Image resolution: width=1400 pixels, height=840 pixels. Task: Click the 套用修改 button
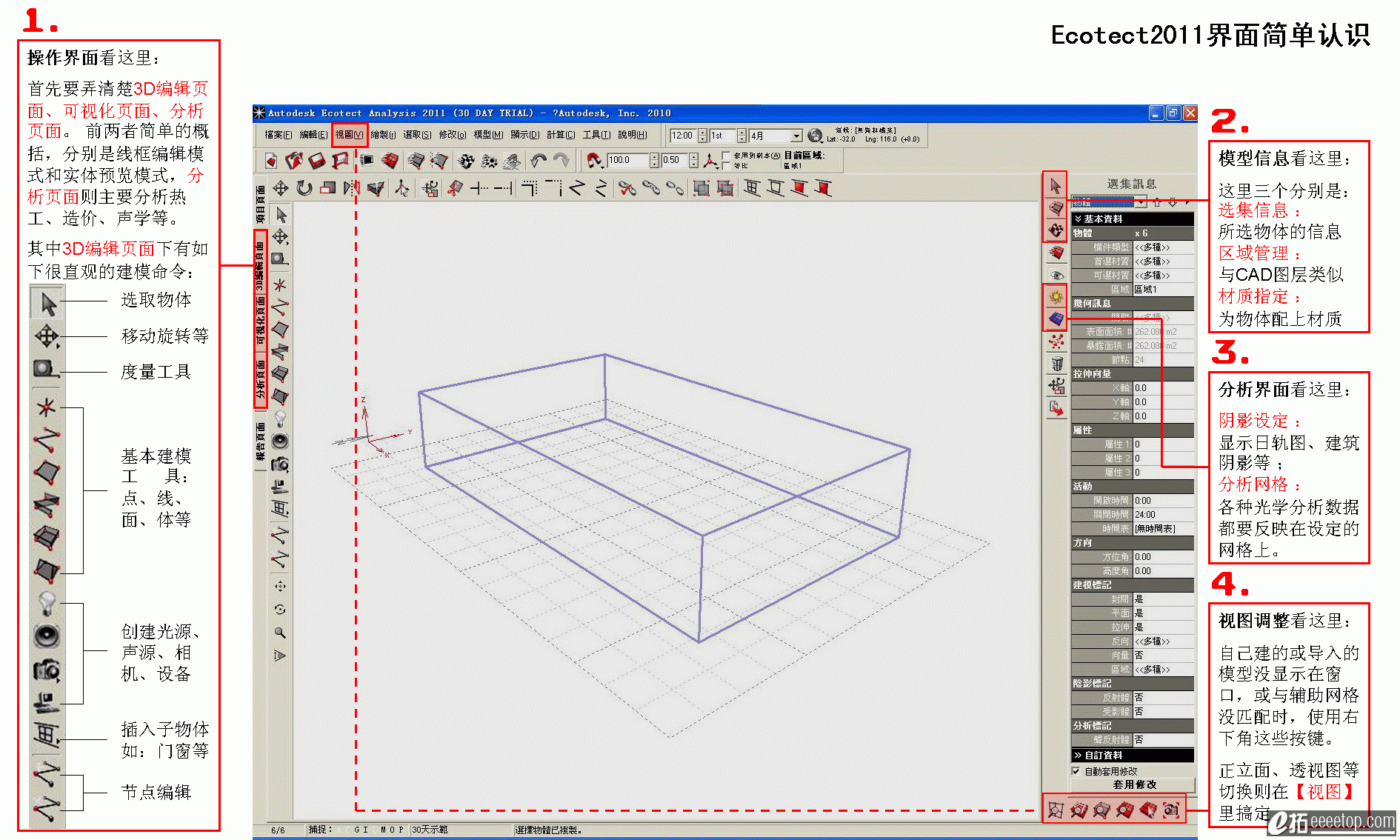[1134, 785]
